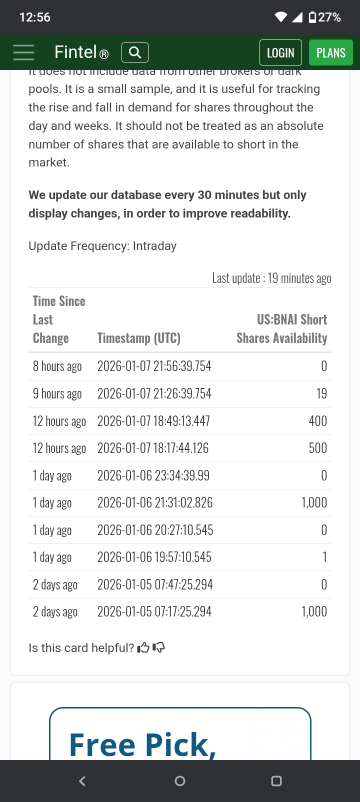Viewport: 360px width, 802px height.
Task: Tap the Android recent apps square icon
Action: point(276,781)
